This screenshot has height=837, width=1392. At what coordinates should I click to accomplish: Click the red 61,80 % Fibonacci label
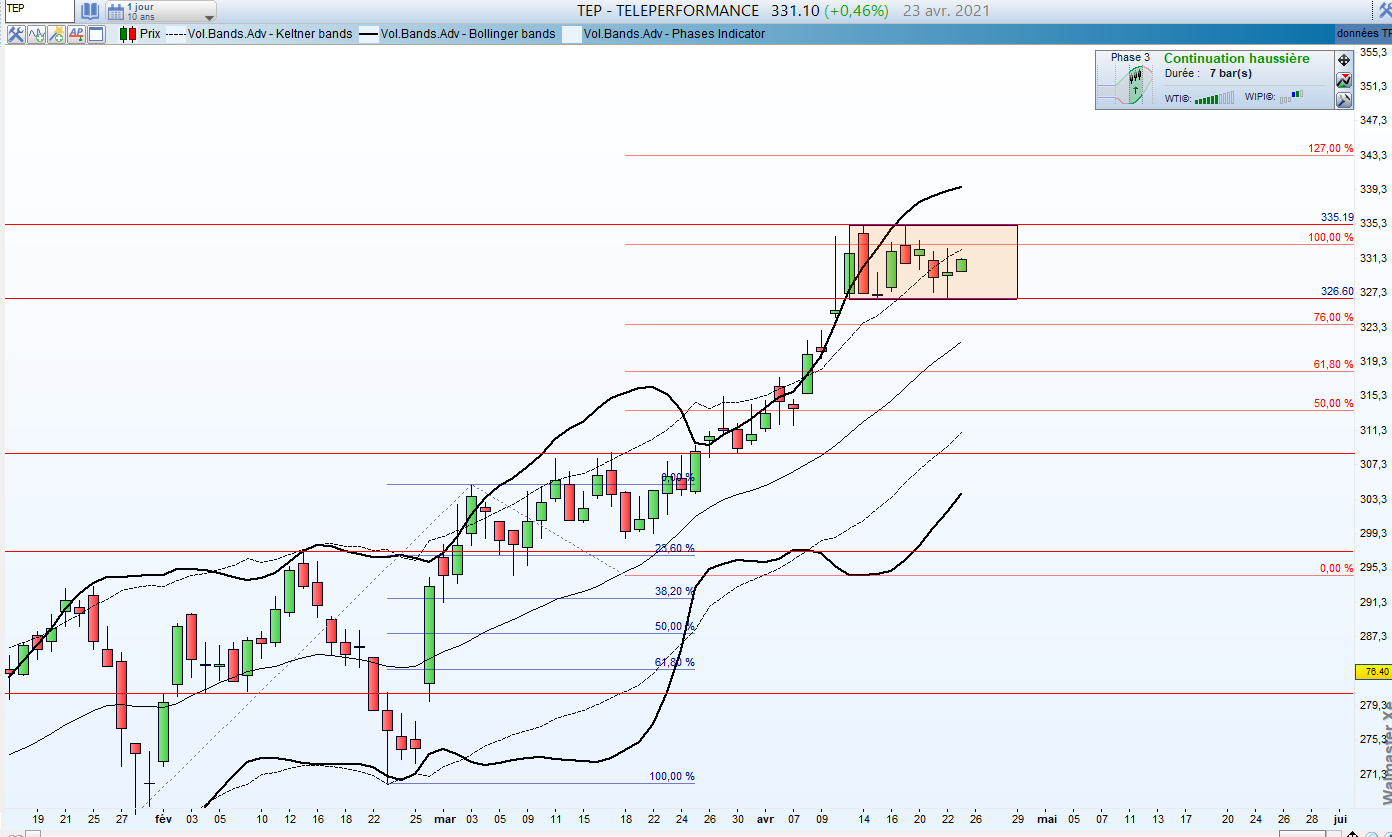coord(1333,364)
